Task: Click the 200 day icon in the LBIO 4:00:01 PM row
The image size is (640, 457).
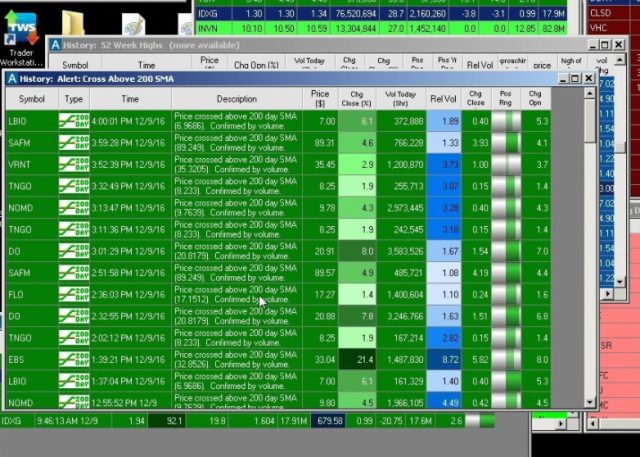Action: [74, 121]
